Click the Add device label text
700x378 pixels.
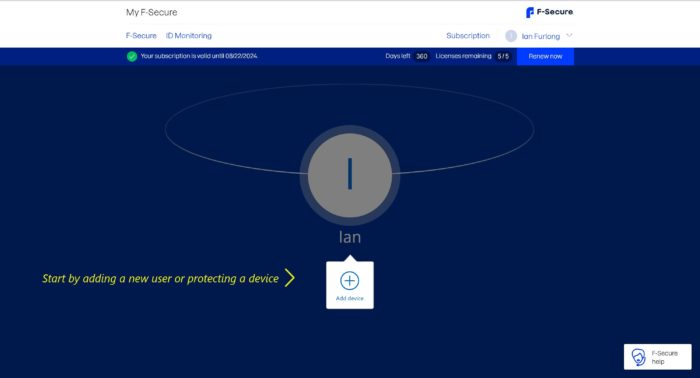pos(350,298)
